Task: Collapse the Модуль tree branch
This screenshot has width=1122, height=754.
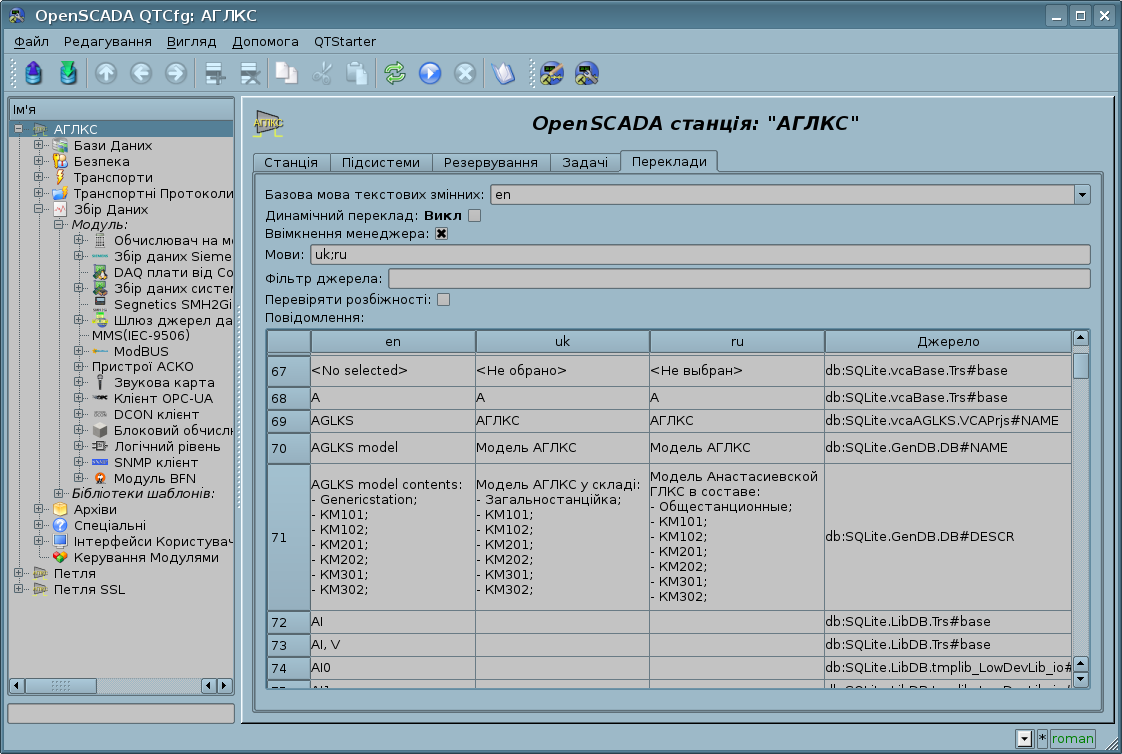Action: coord(59,225)
